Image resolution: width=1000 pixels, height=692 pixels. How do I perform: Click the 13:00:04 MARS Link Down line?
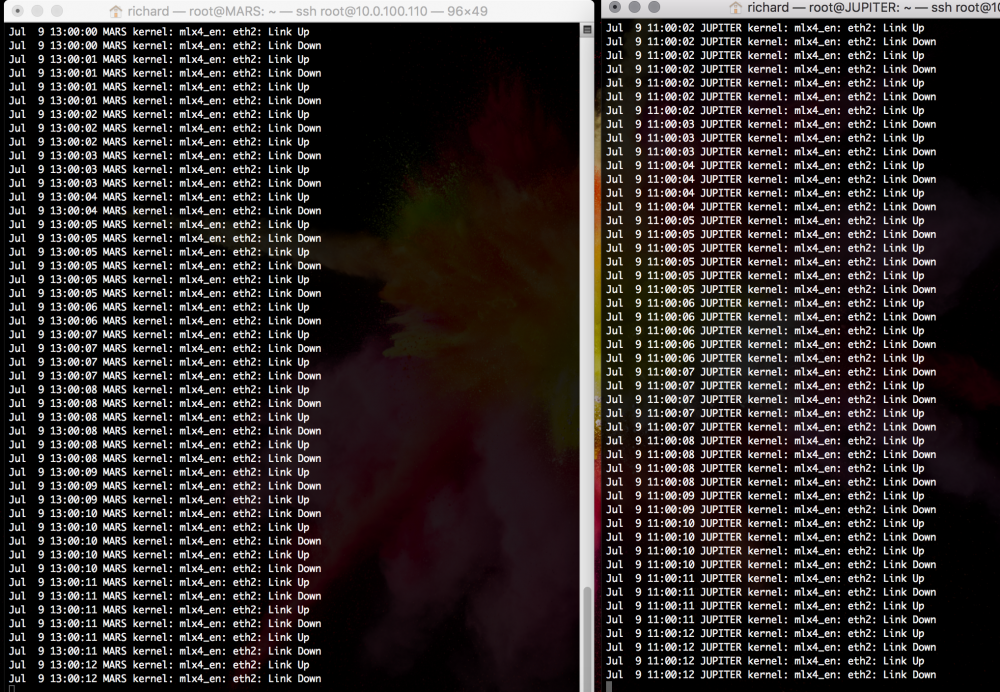pyautogui.click(x=165, y=210)
